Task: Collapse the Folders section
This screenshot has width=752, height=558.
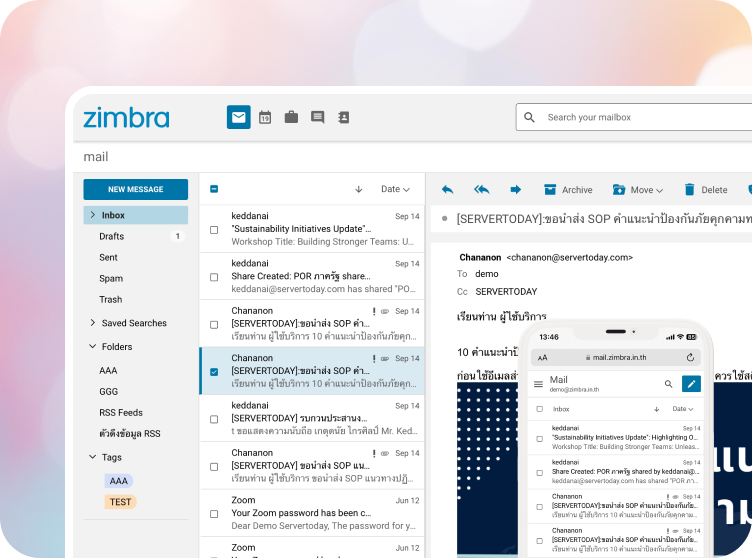Action: (93, 346)
